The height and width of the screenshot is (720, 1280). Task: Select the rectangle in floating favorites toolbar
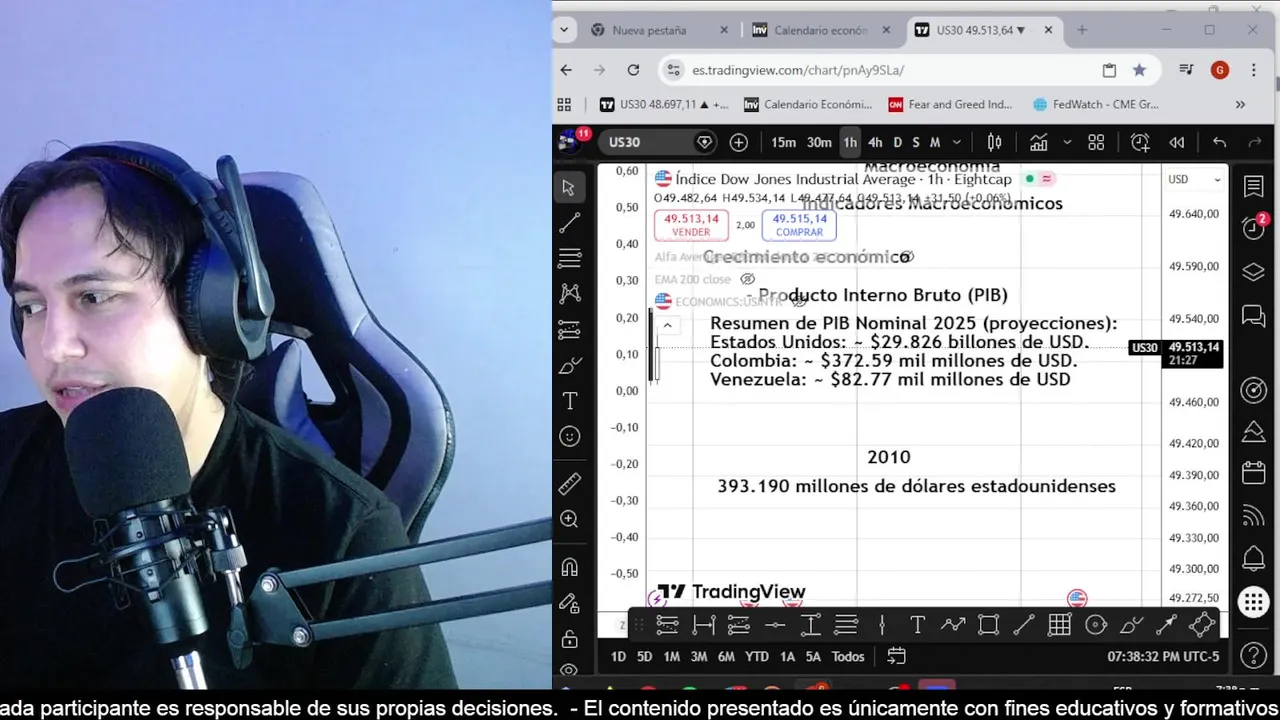[988, 625]
